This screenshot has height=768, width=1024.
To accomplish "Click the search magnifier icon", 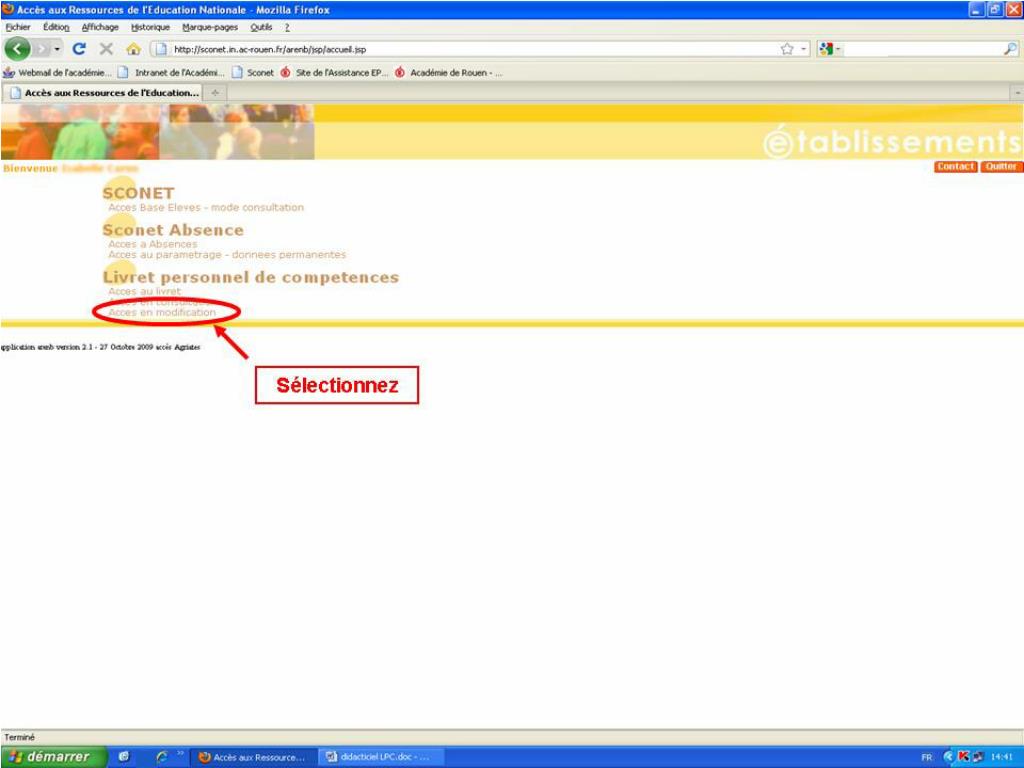I will tap(1010, 49).
